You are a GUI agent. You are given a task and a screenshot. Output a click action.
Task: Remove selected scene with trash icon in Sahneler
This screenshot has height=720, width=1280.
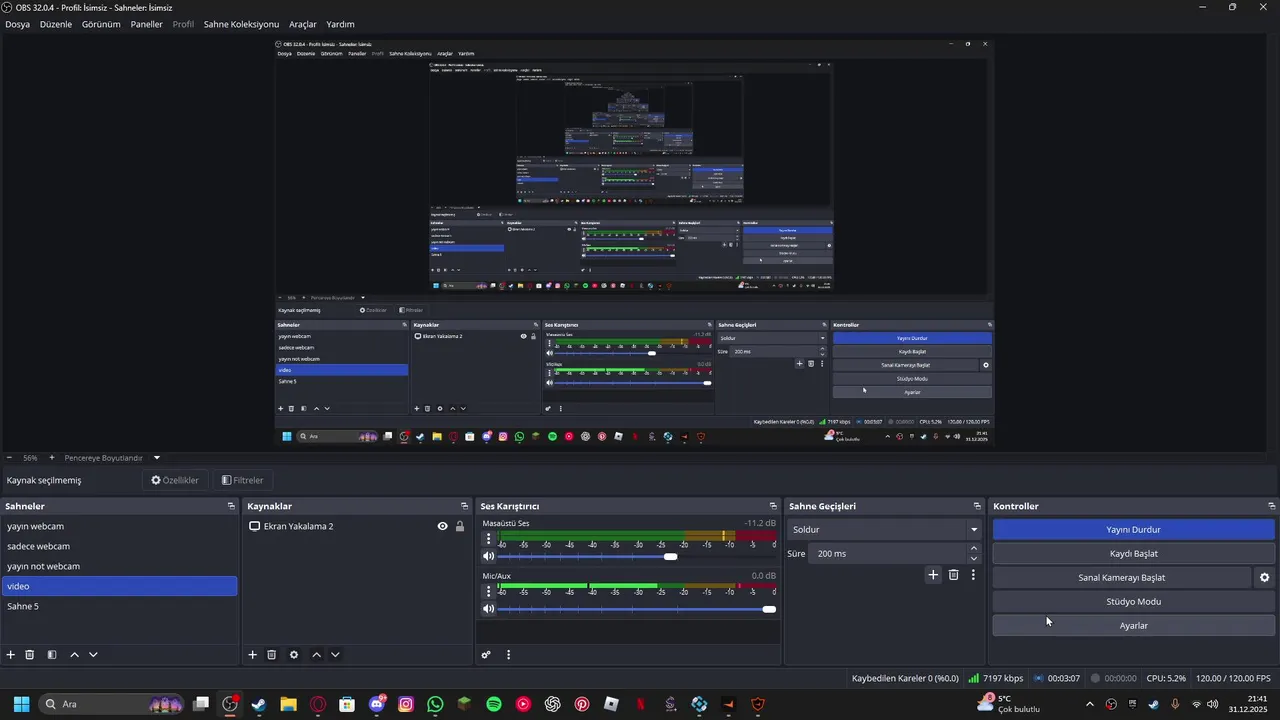tap(30, 654)
